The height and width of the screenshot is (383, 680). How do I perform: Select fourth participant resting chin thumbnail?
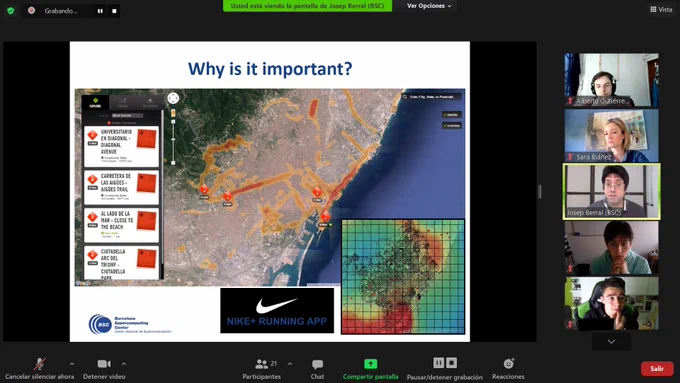click(x=611, y=248)
